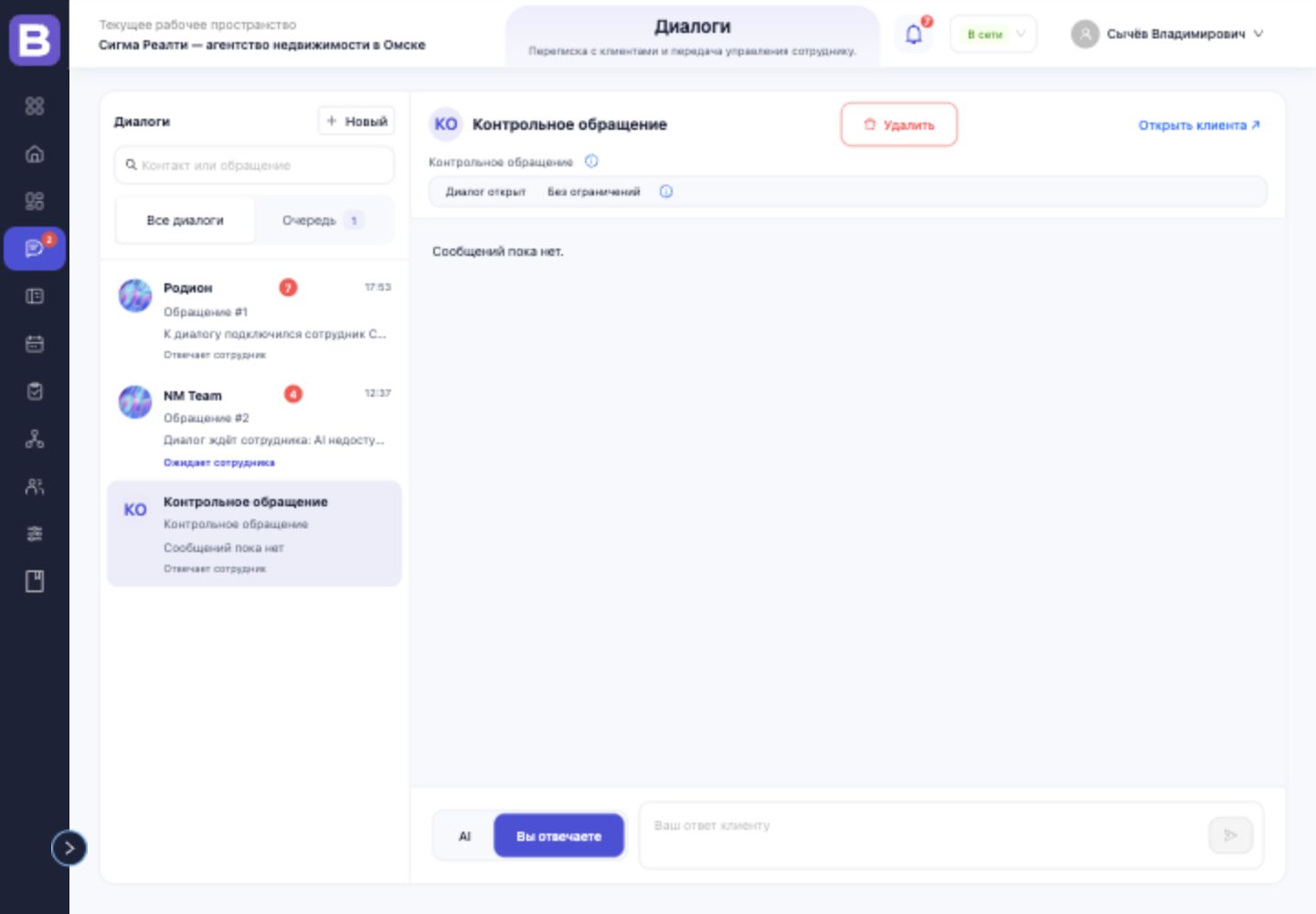Open the people icon in the sidebar
This screenshot has height=914, width=1316.
point(35,486)
